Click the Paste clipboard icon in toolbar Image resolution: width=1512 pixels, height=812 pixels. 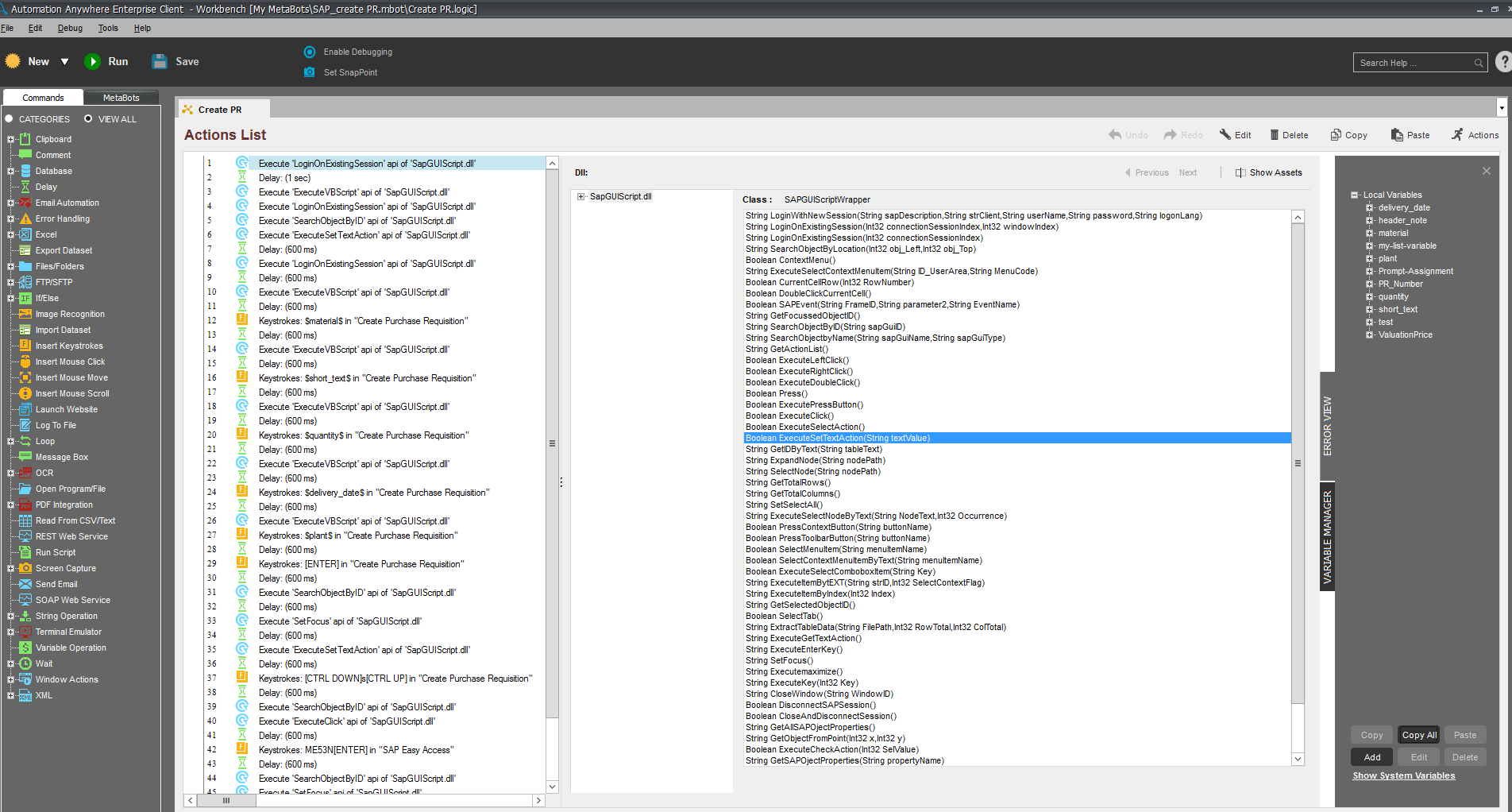1397,135
